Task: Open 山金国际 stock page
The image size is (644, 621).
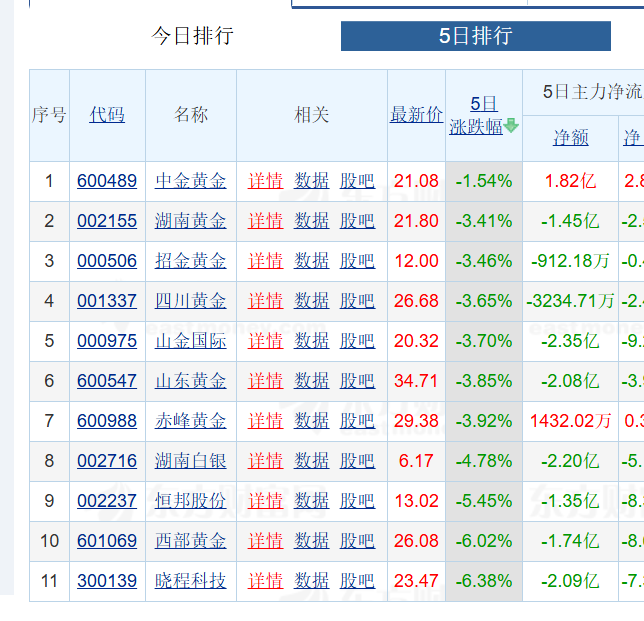Action: 191,341
